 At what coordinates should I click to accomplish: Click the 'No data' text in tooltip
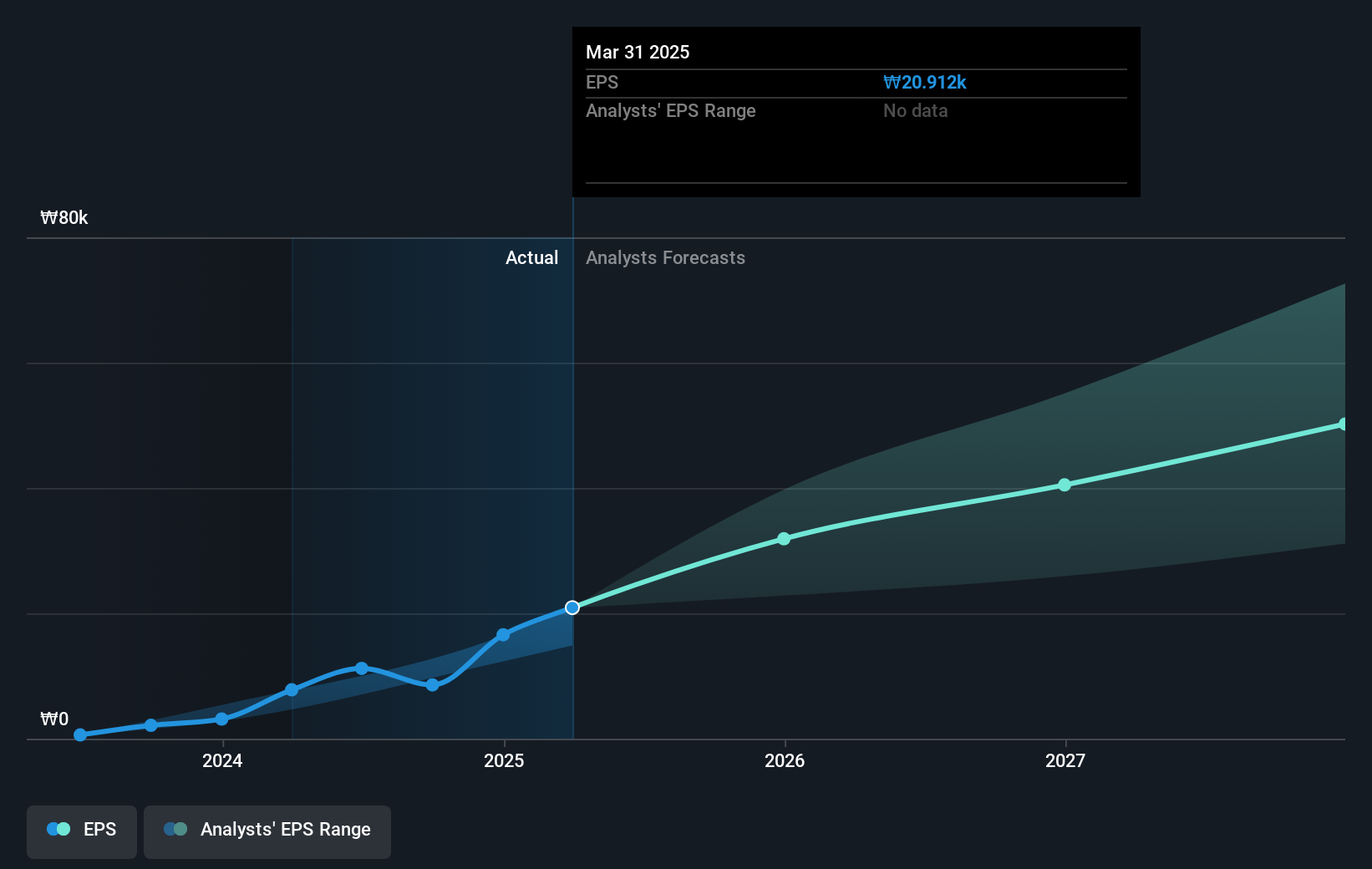[916, 110]
